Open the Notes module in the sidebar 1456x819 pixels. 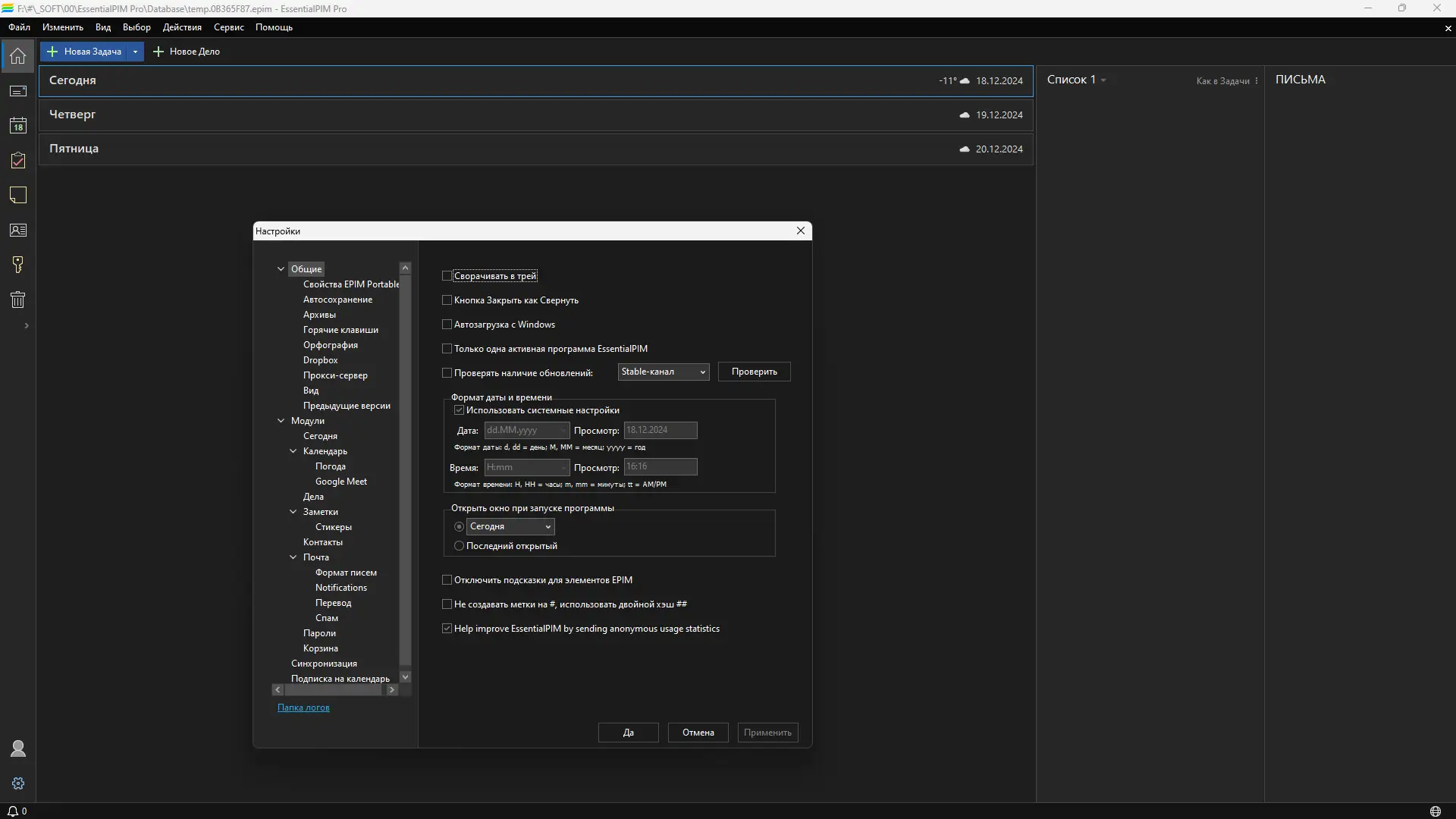18,196
